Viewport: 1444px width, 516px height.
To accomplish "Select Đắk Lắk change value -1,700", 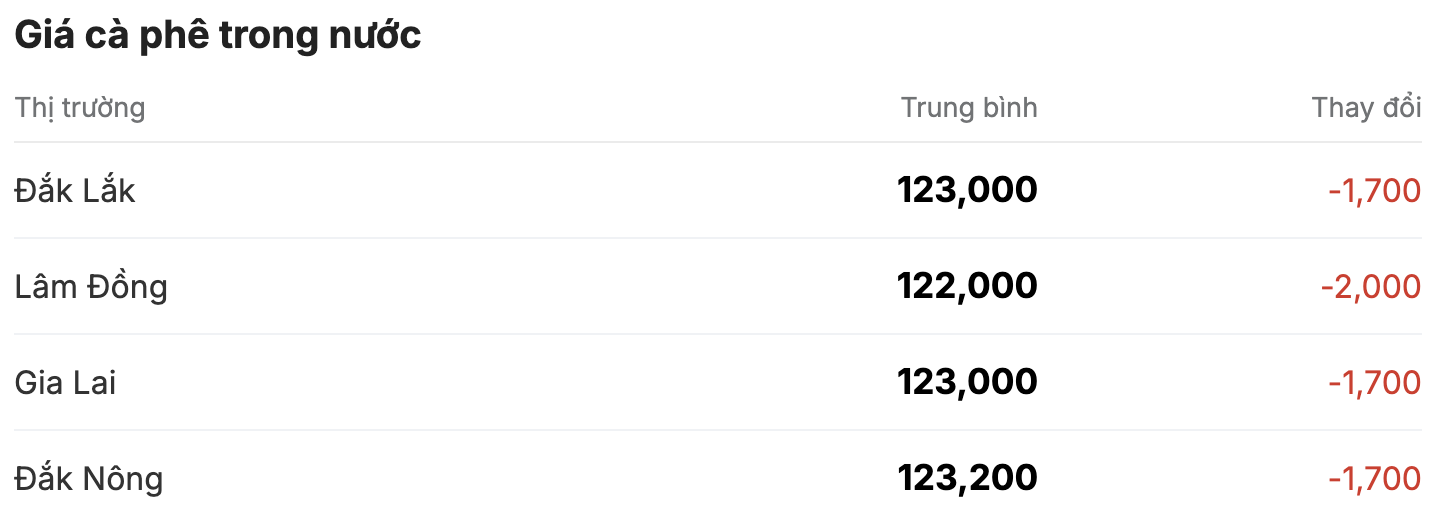I will tap(1374, 190).
